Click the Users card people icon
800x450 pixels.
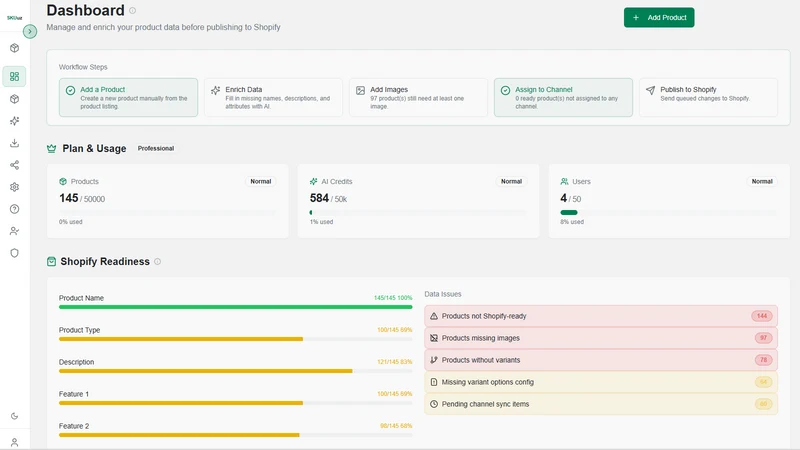click(564, 181)
